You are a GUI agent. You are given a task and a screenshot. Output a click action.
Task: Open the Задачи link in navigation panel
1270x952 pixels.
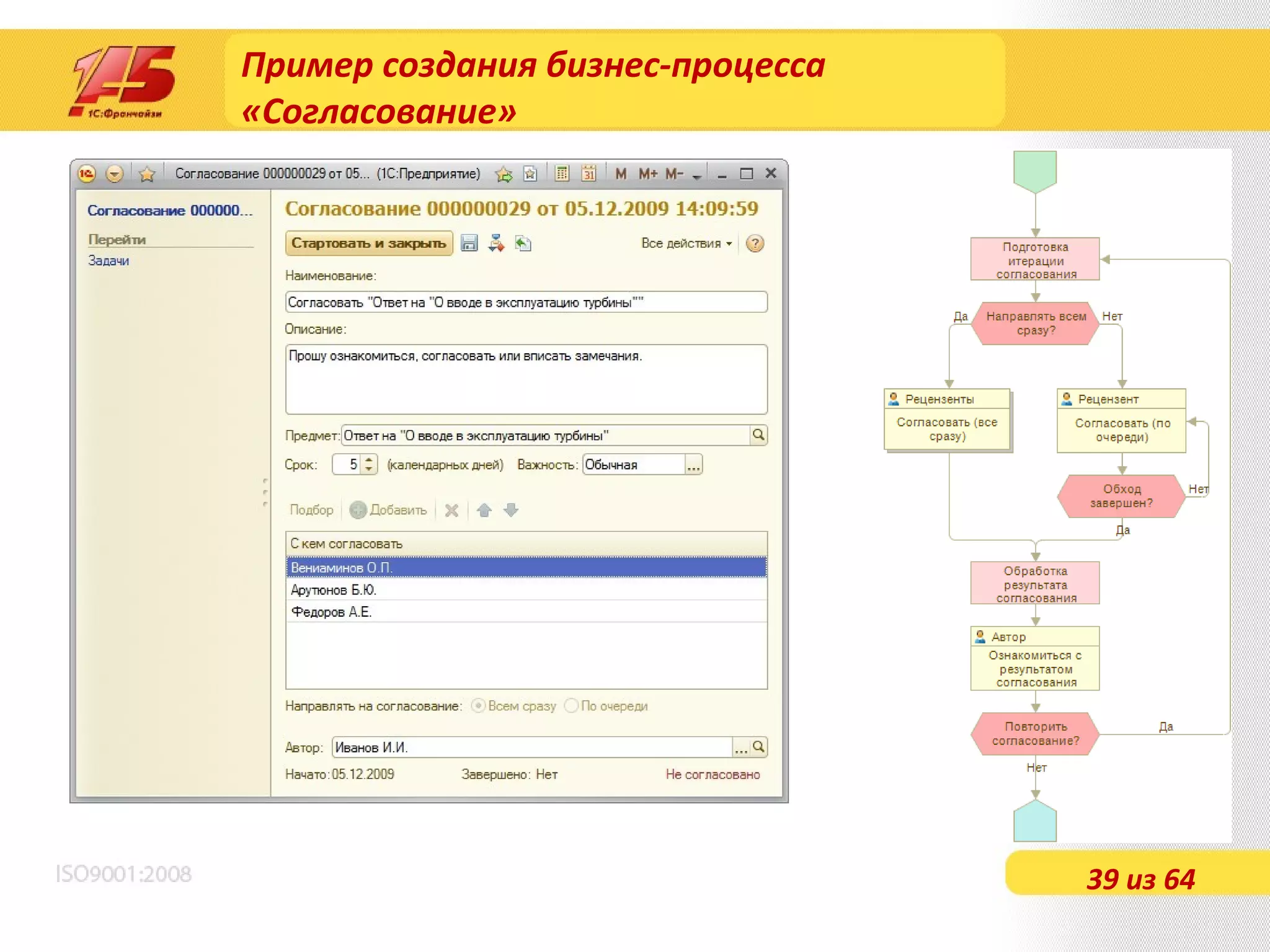pos(109,261)
